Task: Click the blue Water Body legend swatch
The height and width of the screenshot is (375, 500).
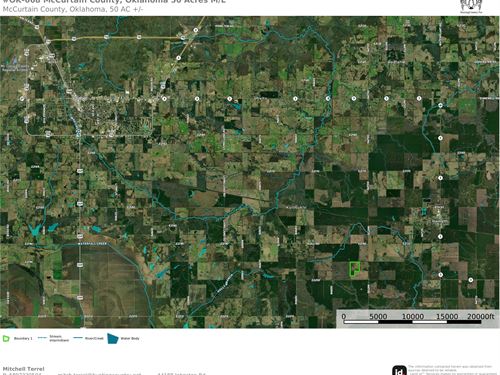Action: 113,338
